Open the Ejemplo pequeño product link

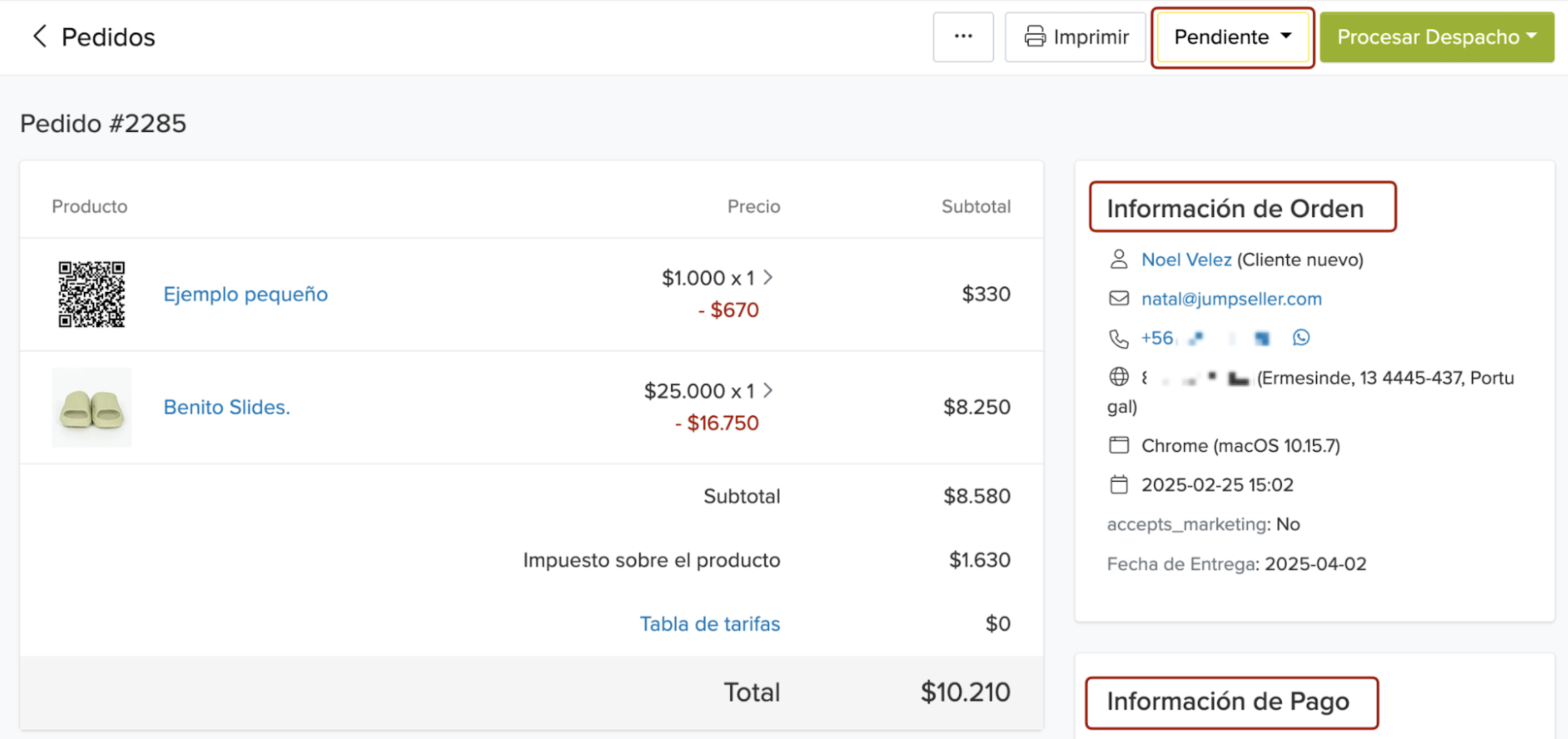click(x=245, y=295)
